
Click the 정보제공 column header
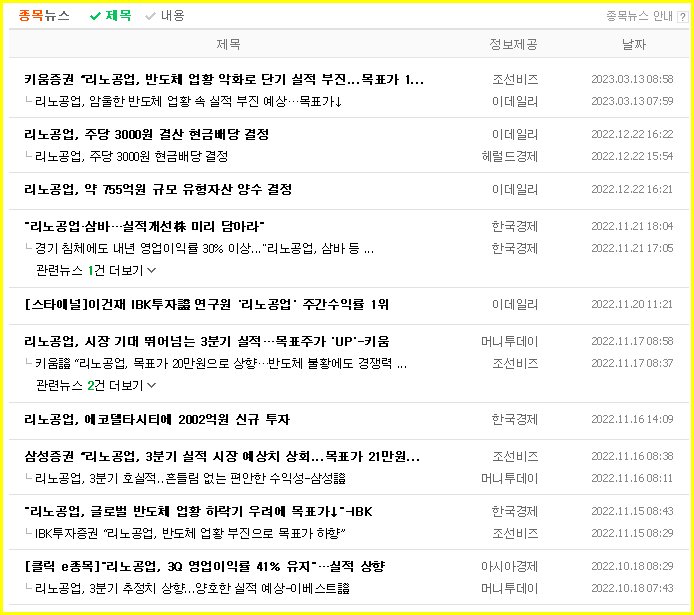pos(513,44)
